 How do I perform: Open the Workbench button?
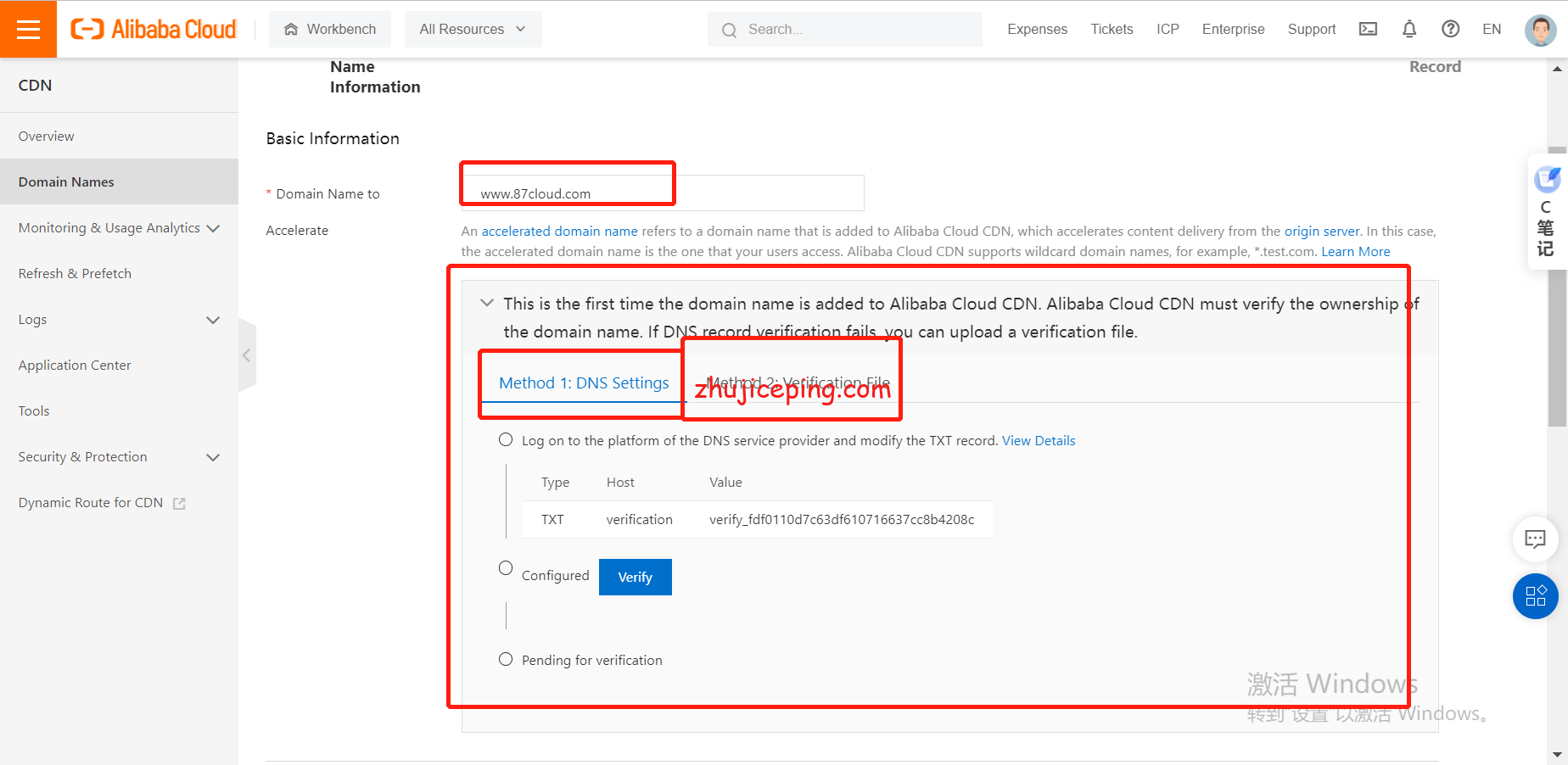330,29
